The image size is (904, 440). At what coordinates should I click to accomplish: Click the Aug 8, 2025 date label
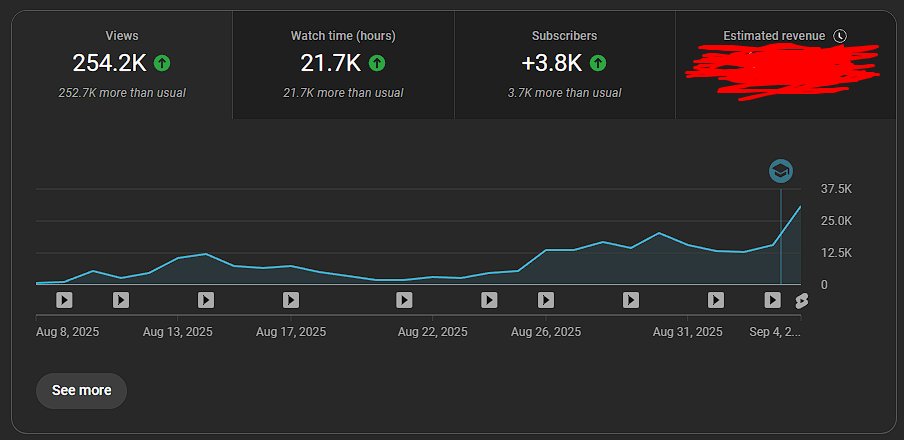coord(67,332)
